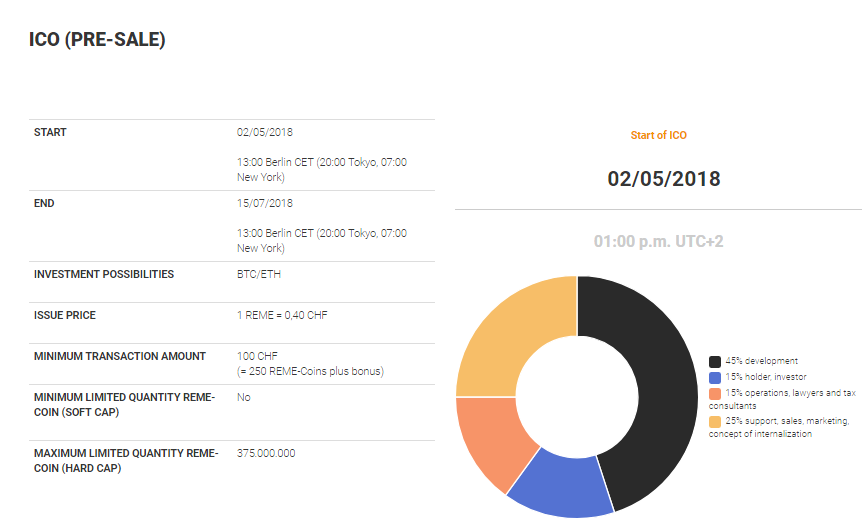Click '45% development' legend text

pyautogui.click(x=762, y=361)
